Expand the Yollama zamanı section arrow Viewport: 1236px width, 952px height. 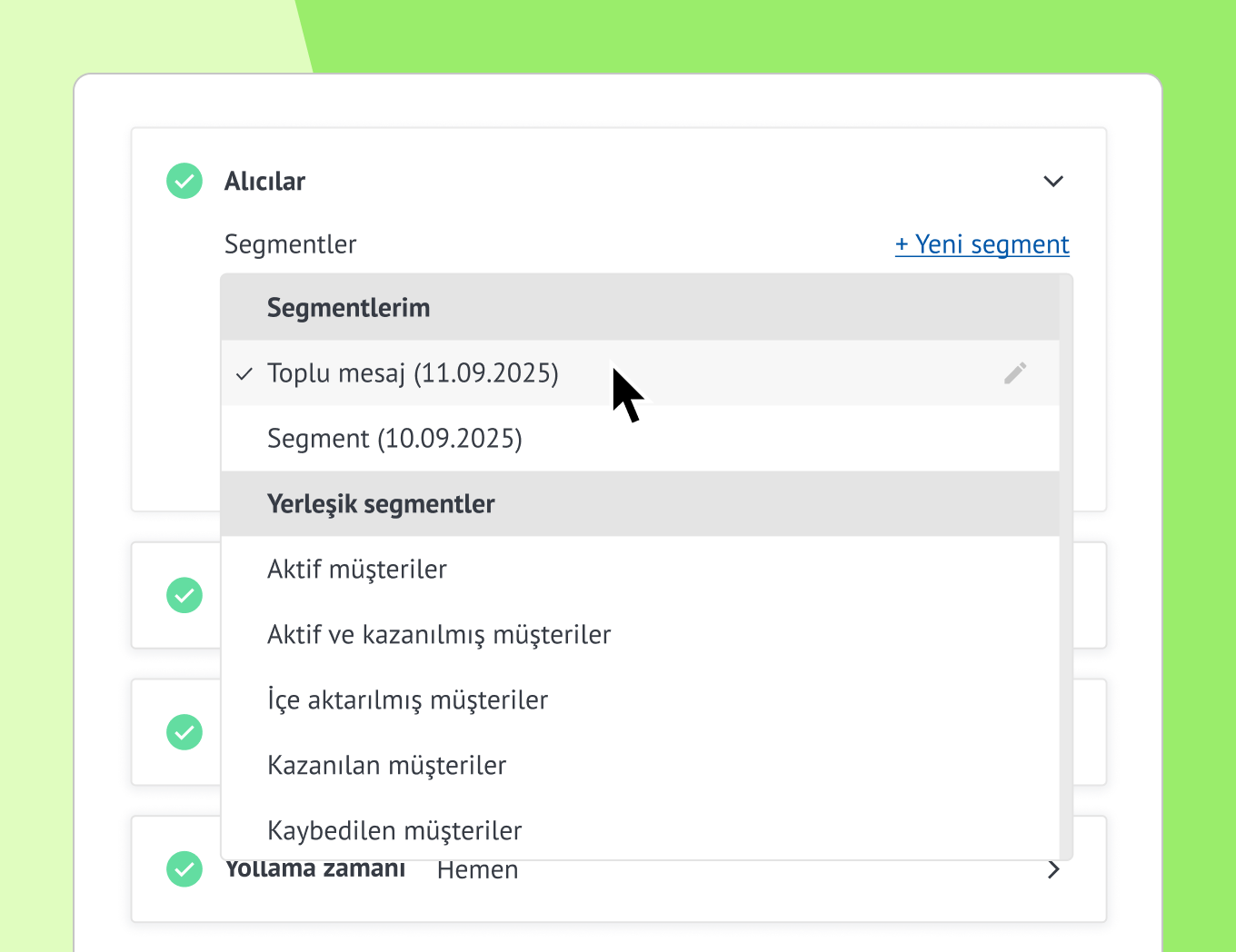[1053, 869]
